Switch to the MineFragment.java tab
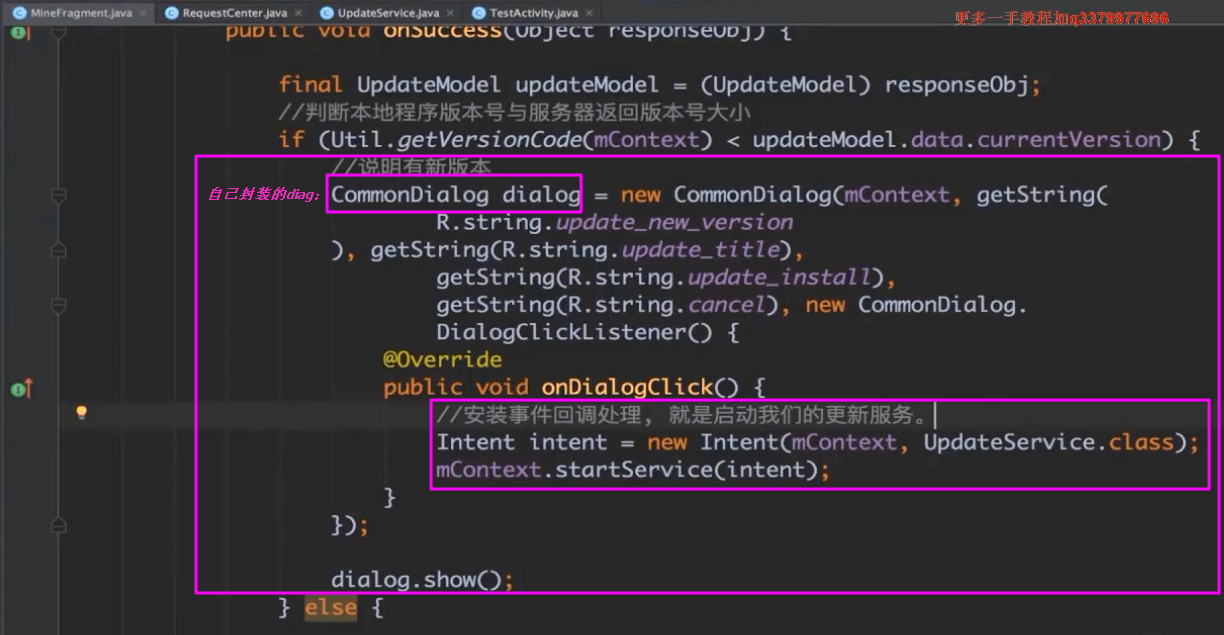 pos(72,13)
